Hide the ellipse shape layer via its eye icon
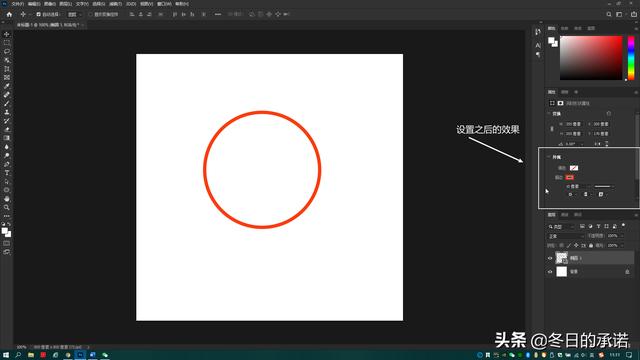 click(x=550, y=258)
